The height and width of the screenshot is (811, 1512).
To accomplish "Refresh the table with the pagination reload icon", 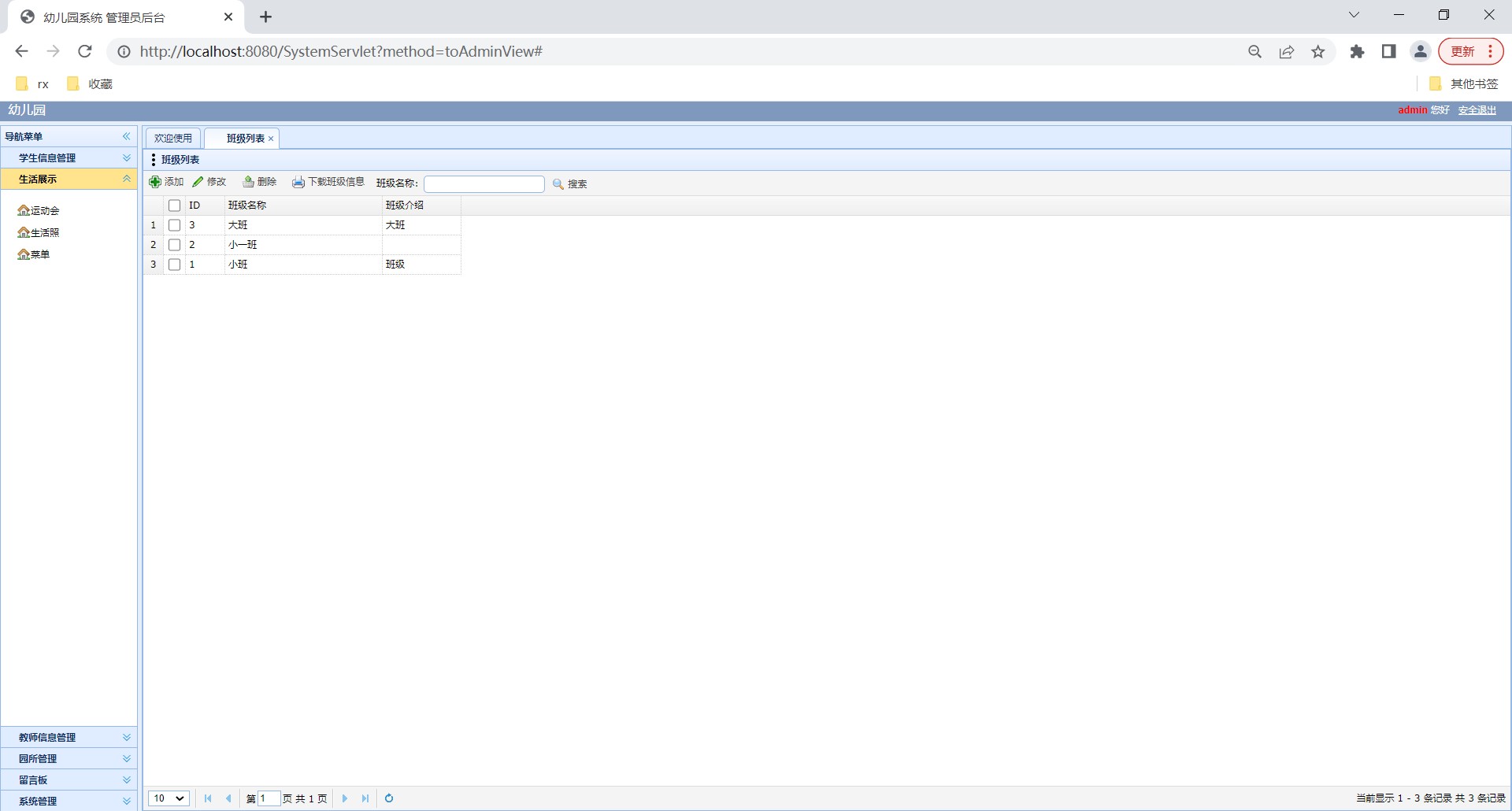I will [x=389, y=798].
